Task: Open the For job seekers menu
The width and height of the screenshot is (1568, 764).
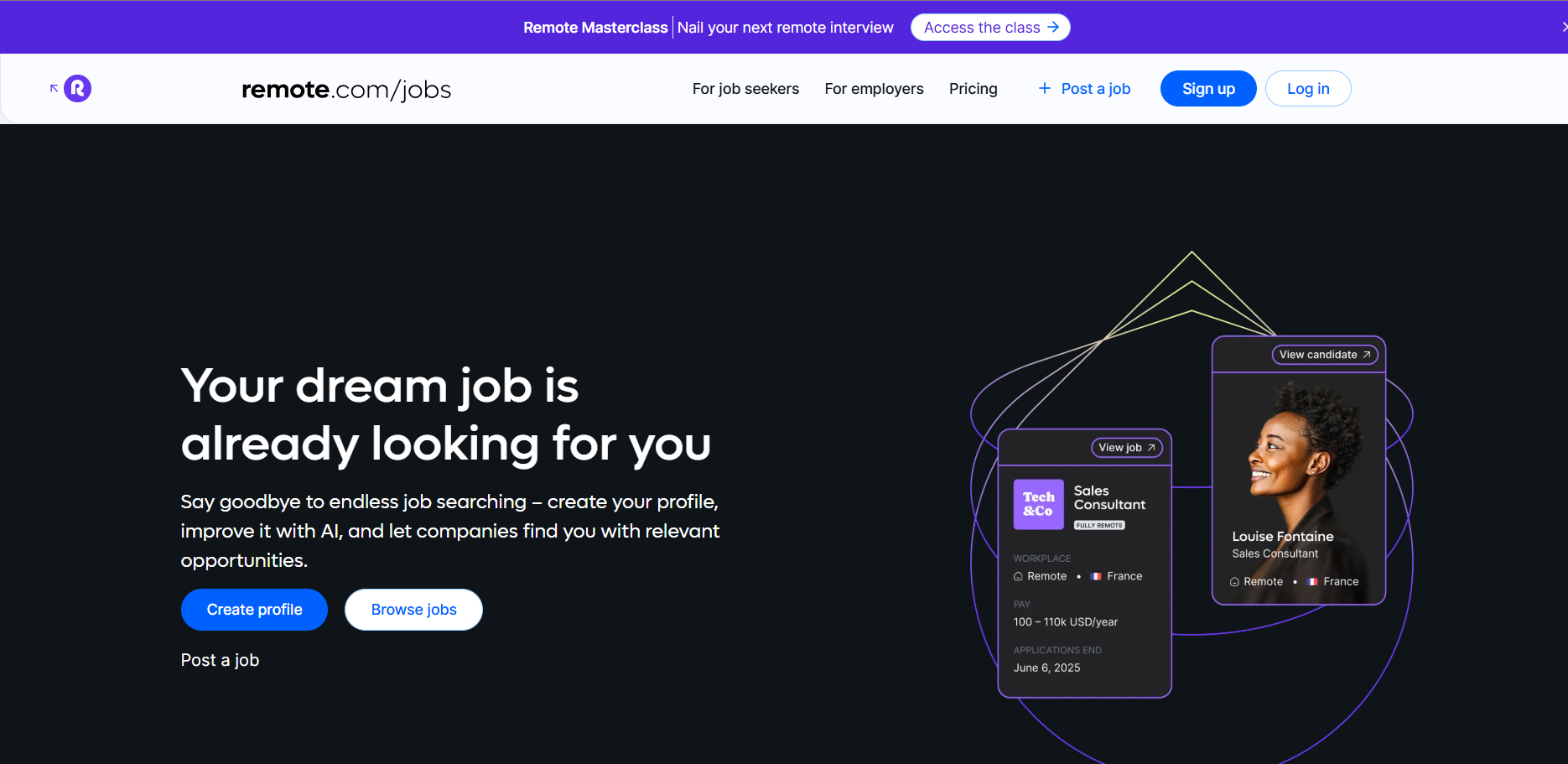Action: click(745, 89)
